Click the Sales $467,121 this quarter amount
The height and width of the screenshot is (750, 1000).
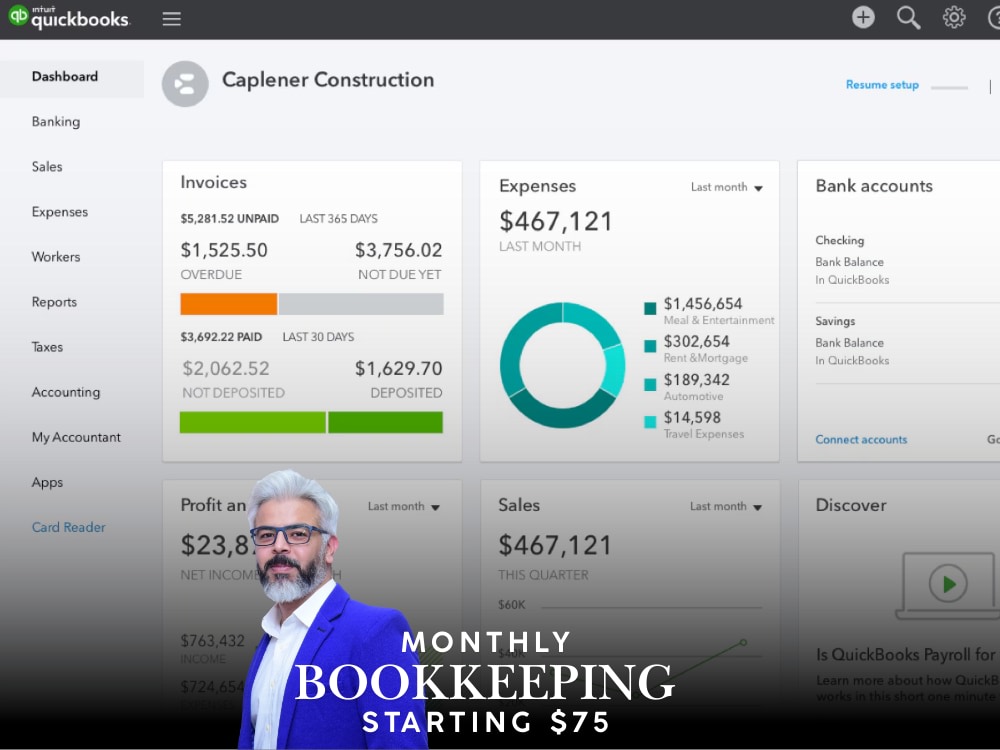[x=555, y=546]
